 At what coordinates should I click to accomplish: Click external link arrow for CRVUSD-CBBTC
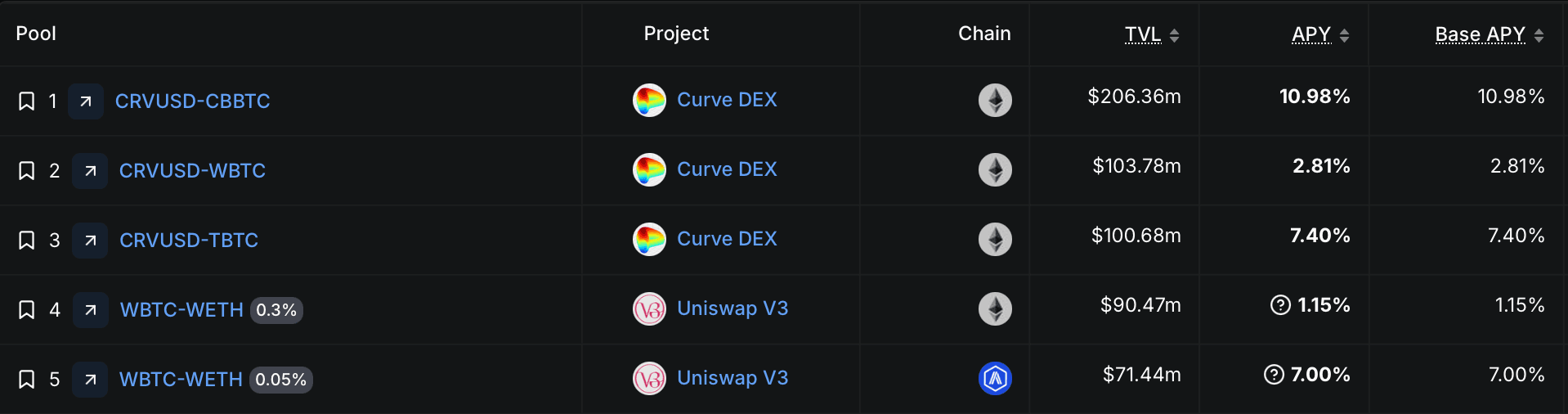point(86,101)
